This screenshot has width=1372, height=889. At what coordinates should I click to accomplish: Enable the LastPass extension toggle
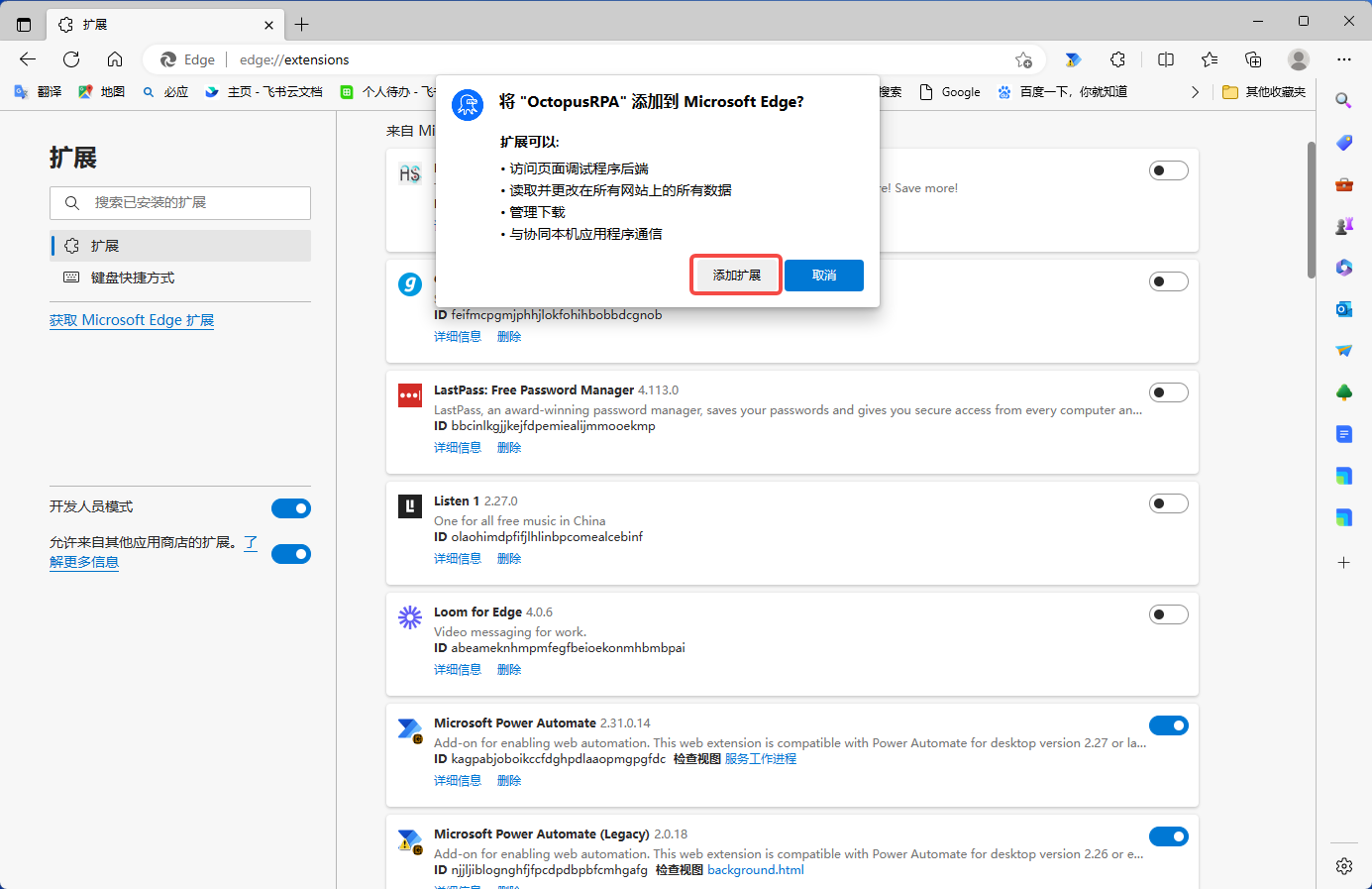tap(1169, 392)
